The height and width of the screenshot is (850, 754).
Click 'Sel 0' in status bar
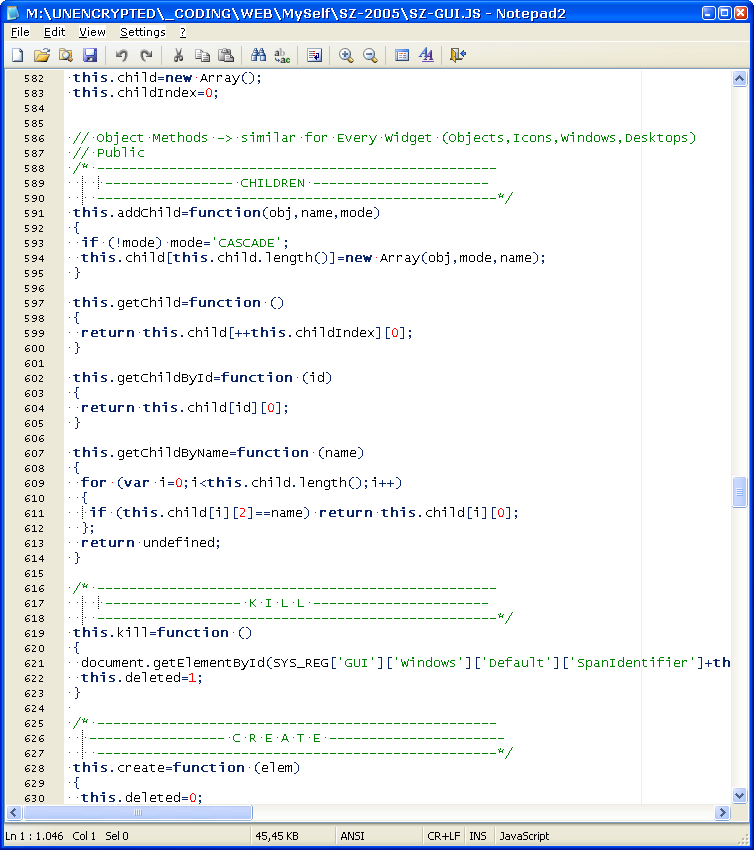click(x=117, y=836)
